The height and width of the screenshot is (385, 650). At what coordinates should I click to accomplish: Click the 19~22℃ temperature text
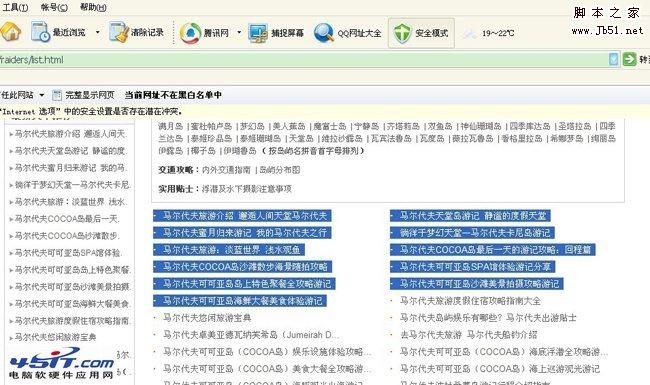[x=498, y=33]
